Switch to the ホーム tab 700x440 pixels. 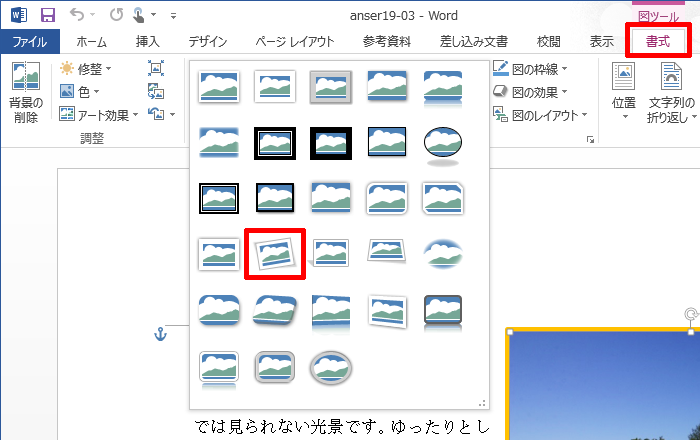[92, 42]
